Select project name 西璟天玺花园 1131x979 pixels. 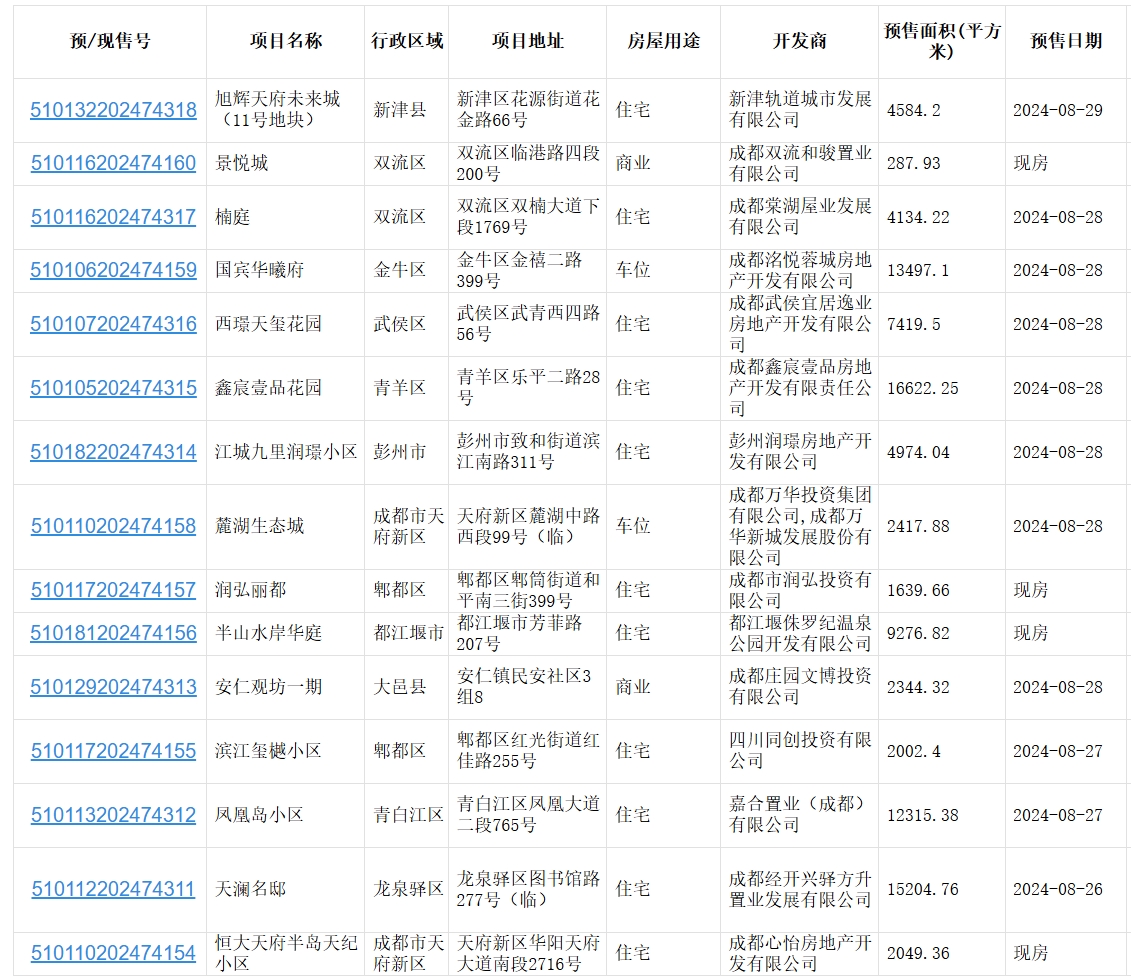pyautogui.click(x=268, y=324)
